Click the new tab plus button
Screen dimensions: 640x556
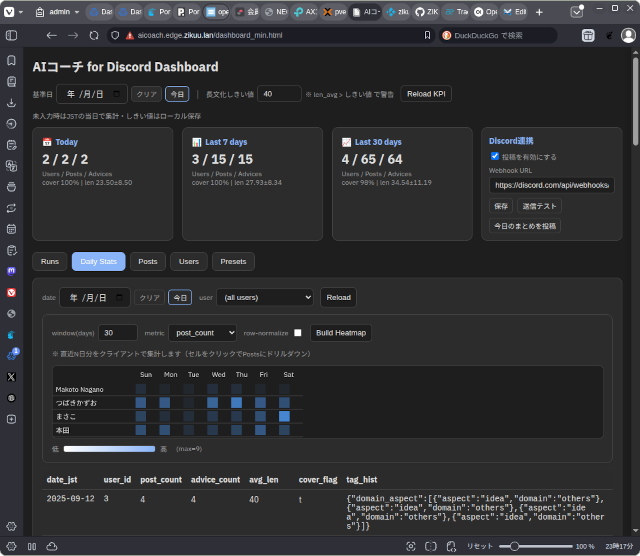[540, 12]
